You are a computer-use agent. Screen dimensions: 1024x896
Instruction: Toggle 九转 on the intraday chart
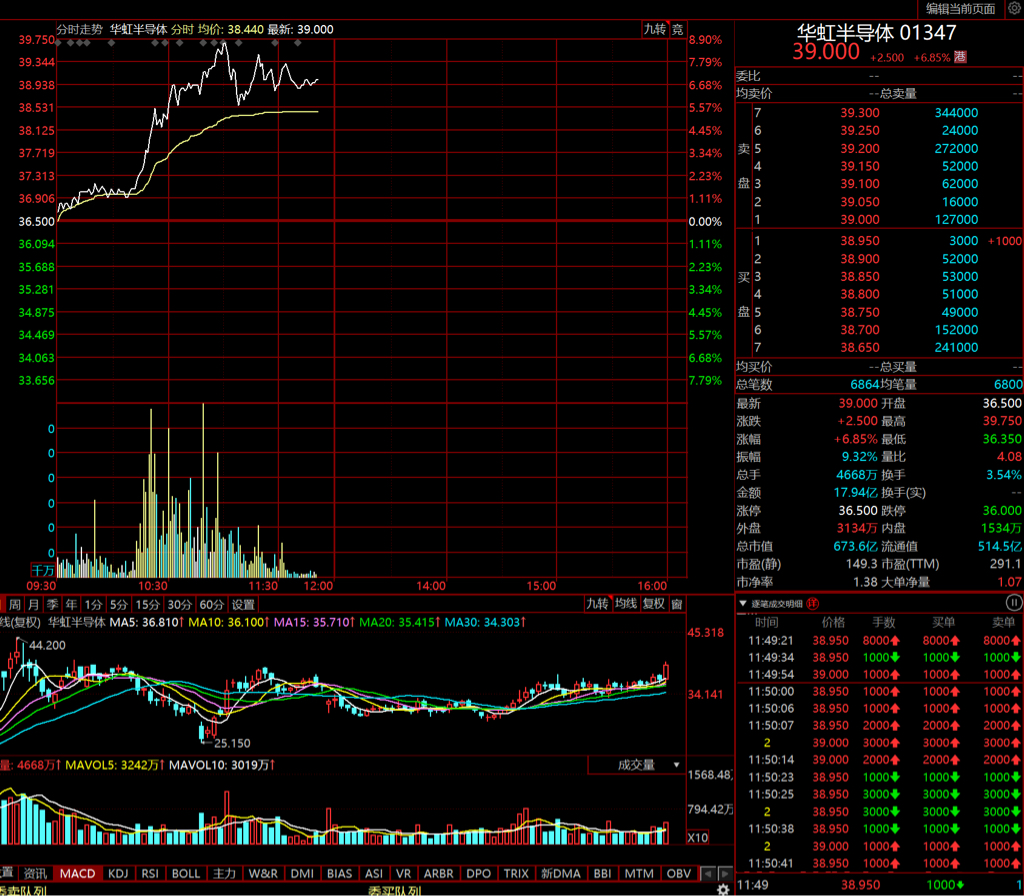click(x=655, y=29)
